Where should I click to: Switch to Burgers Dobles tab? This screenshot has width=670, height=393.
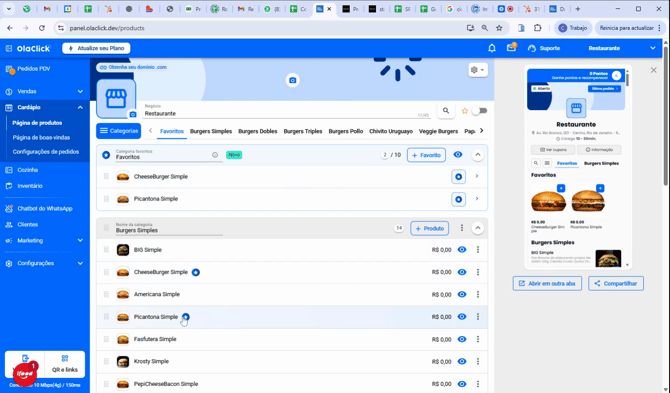pyautogui.click(x=258, y=131)
